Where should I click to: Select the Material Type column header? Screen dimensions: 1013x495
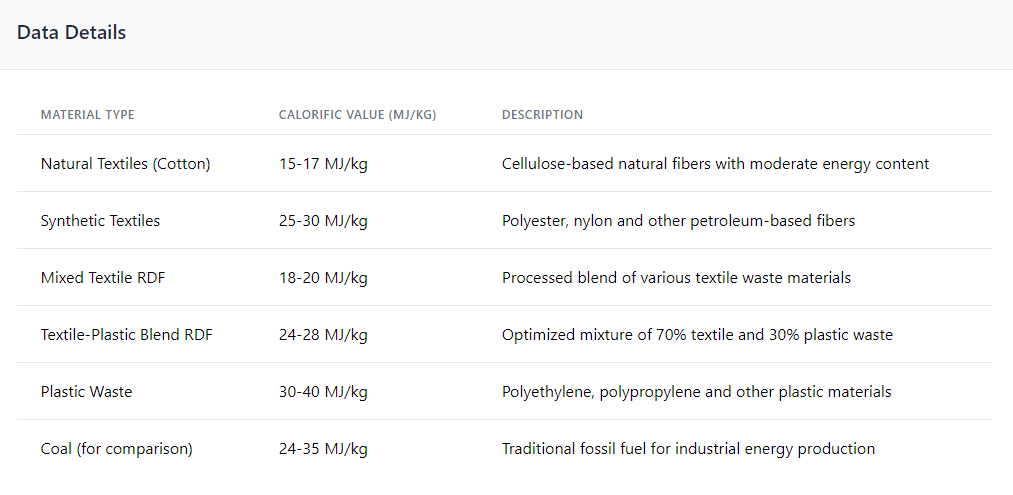tap(88, 115)
